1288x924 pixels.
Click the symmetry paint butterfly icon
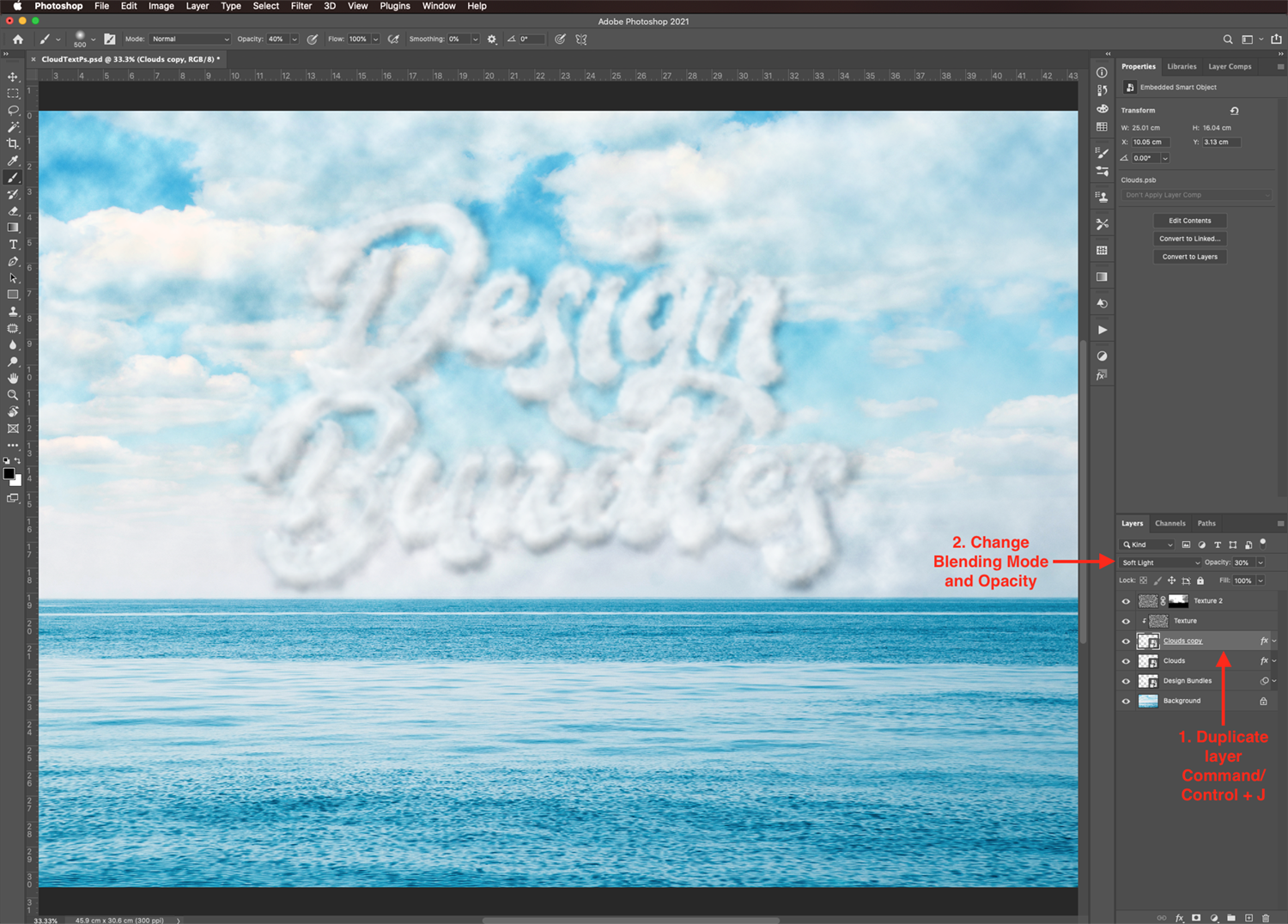click(581, 40)
